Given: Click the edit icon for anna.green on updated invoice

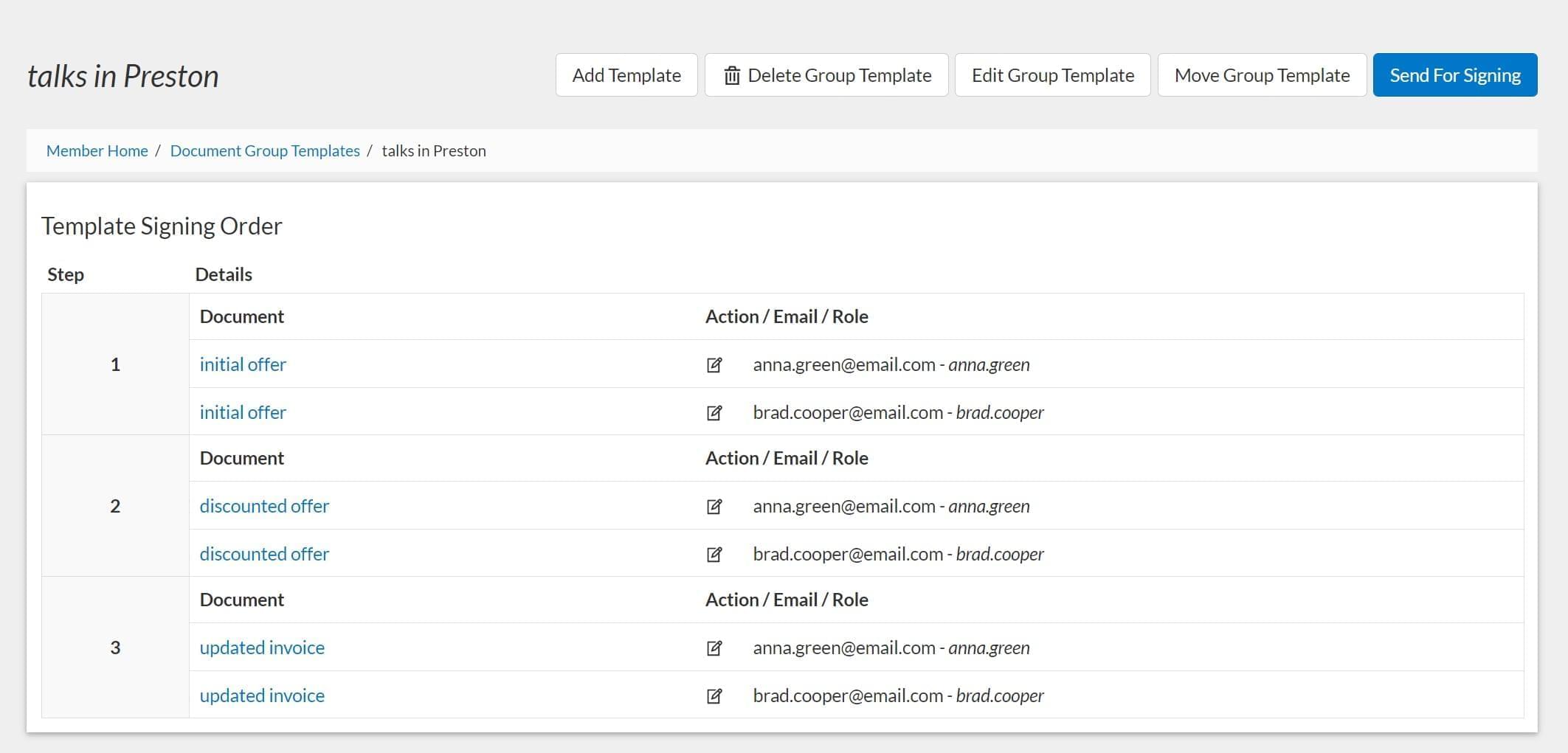Looking at the screenshot, I should click(714, 648).
